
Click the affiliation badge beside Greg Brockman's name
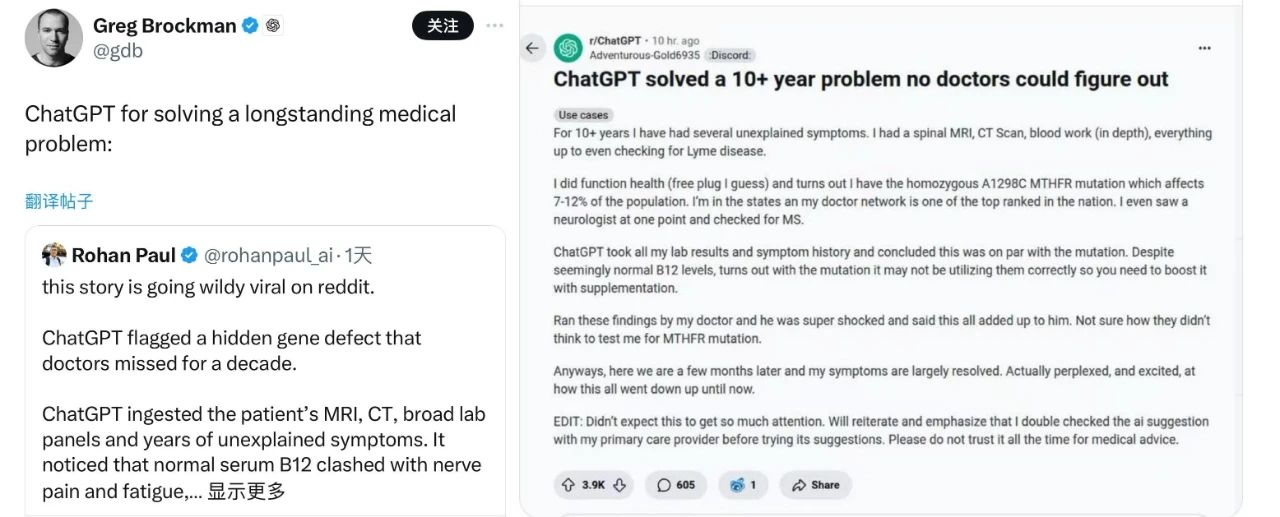click(x=274, y=26)
